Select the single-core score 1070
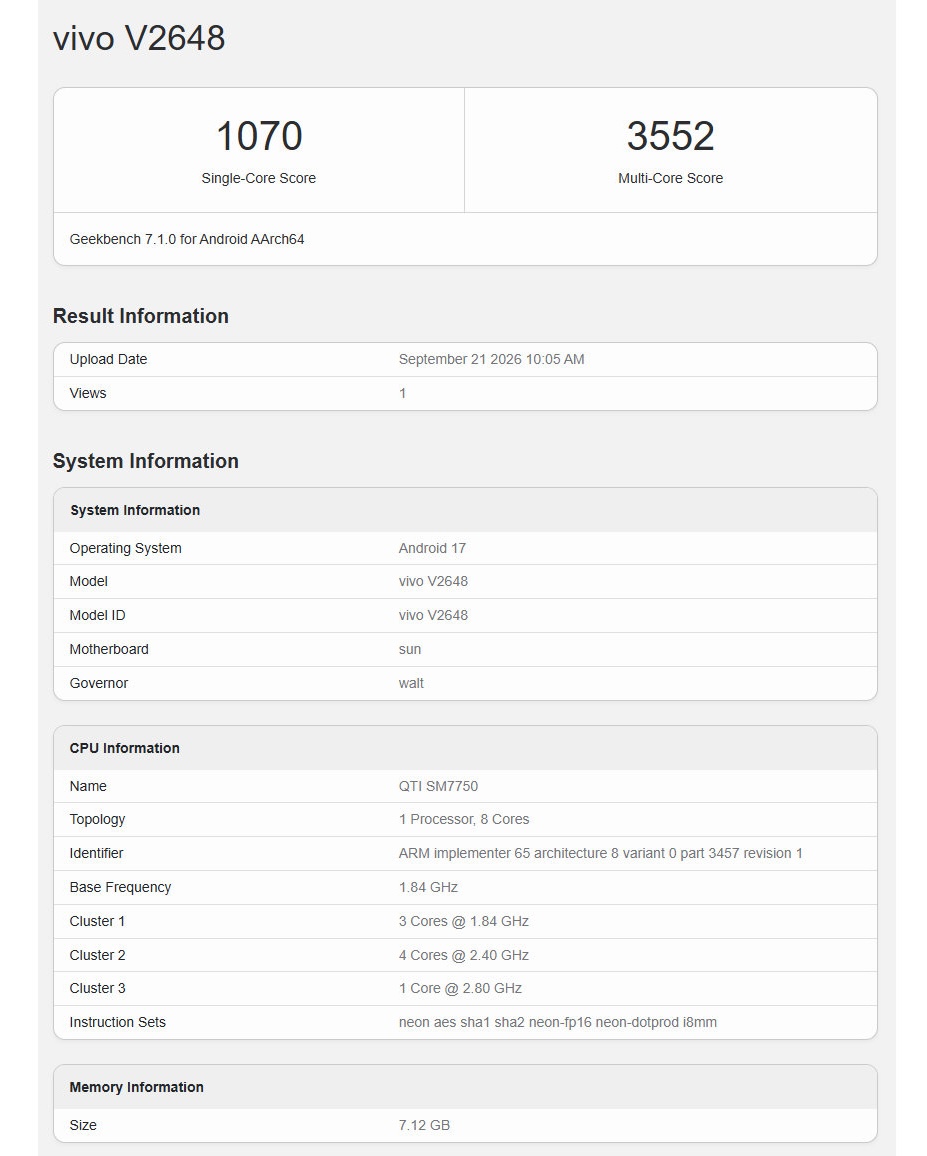 (x=259, y=136)
